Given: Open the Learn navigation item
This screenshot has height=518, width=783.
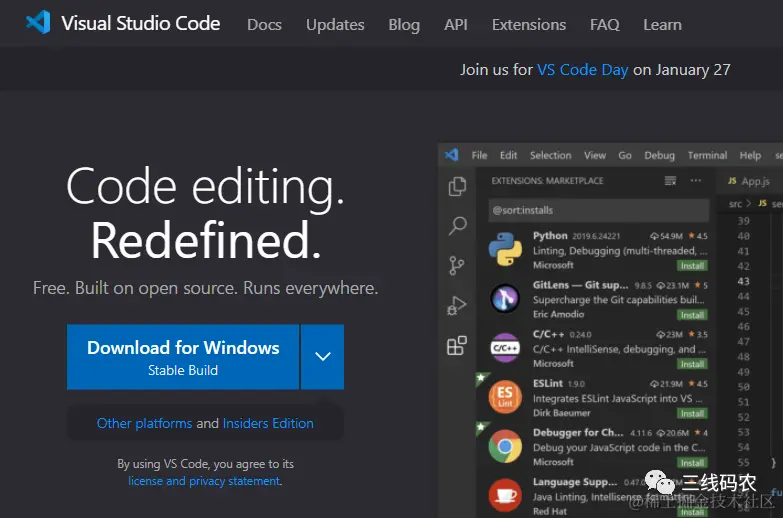Looking at the screenshot, I should 662,24.
